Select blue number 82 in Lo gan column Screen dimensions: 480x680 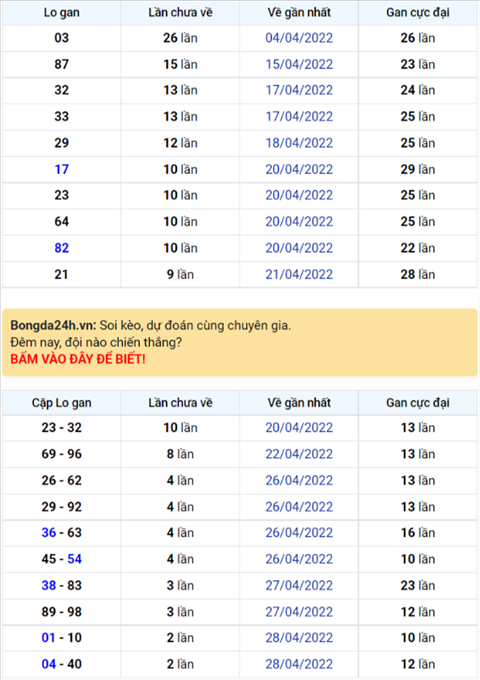(x=62, y=248)
